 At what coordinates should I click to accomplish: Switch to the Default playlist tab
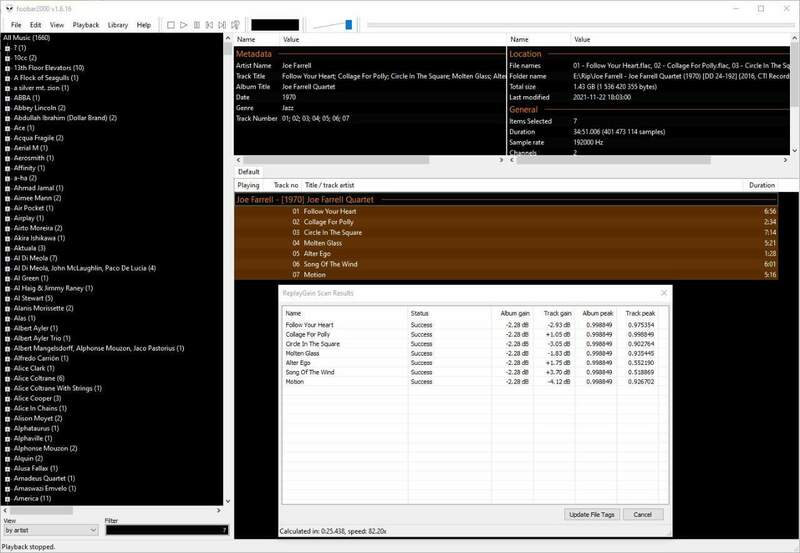tap(248, 171)
